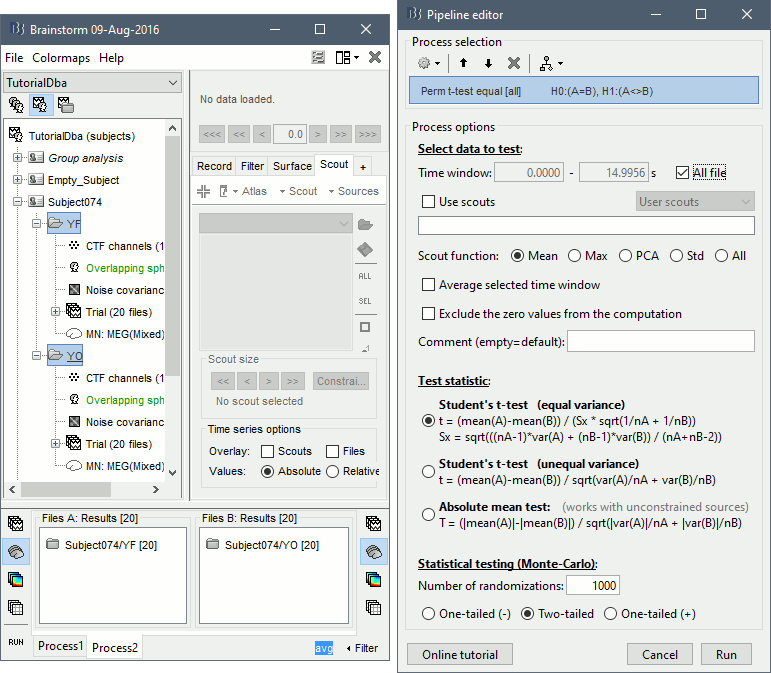Select Student's t-test unequal variance option
Screen dimensions: 771x673
429,470
